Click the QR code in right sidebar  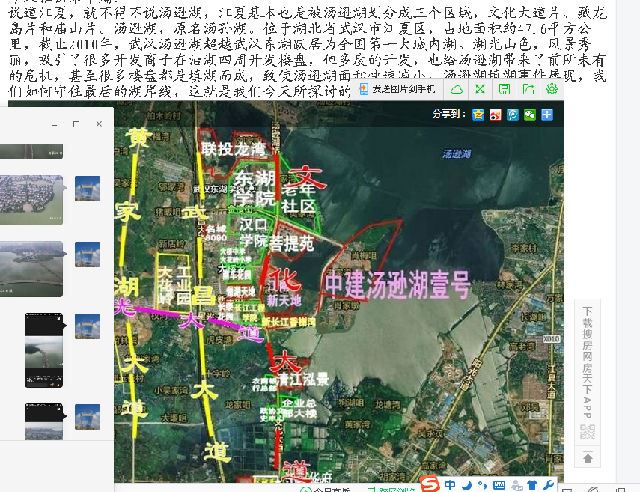coord(588,432)
